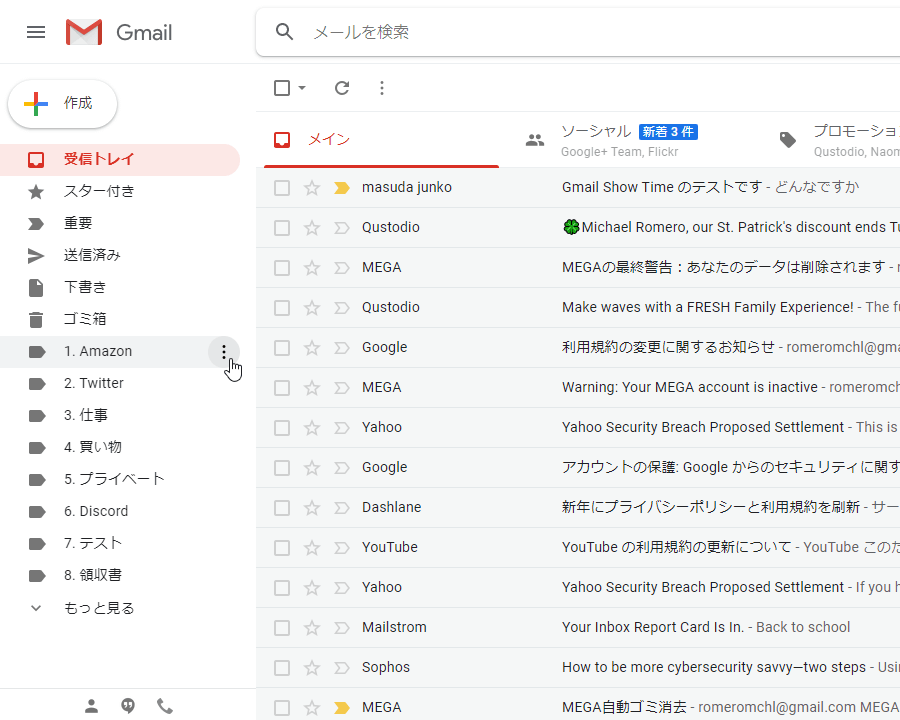Open the phone calls icon
Viewport: 900px width, 720px height.
[165, 706]
